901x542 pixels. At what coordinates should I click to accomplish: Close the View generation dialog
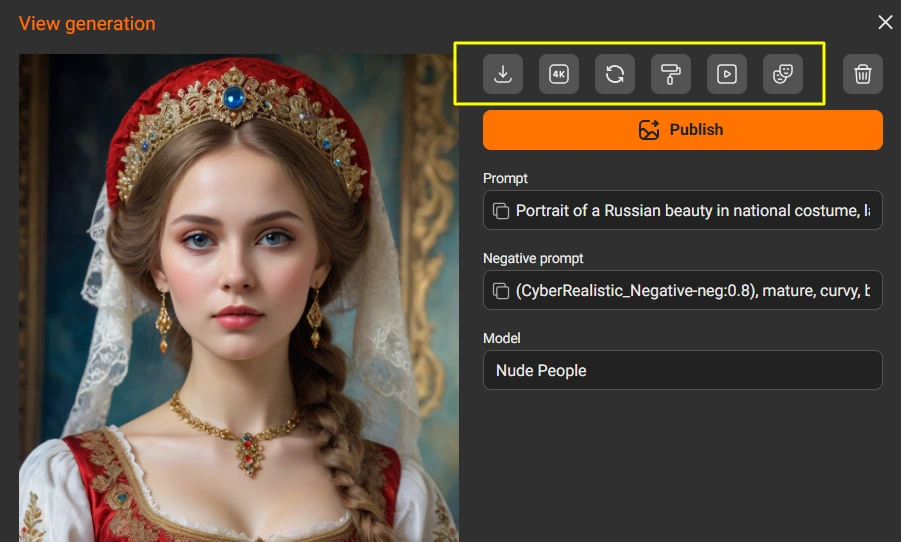(885, 22)
